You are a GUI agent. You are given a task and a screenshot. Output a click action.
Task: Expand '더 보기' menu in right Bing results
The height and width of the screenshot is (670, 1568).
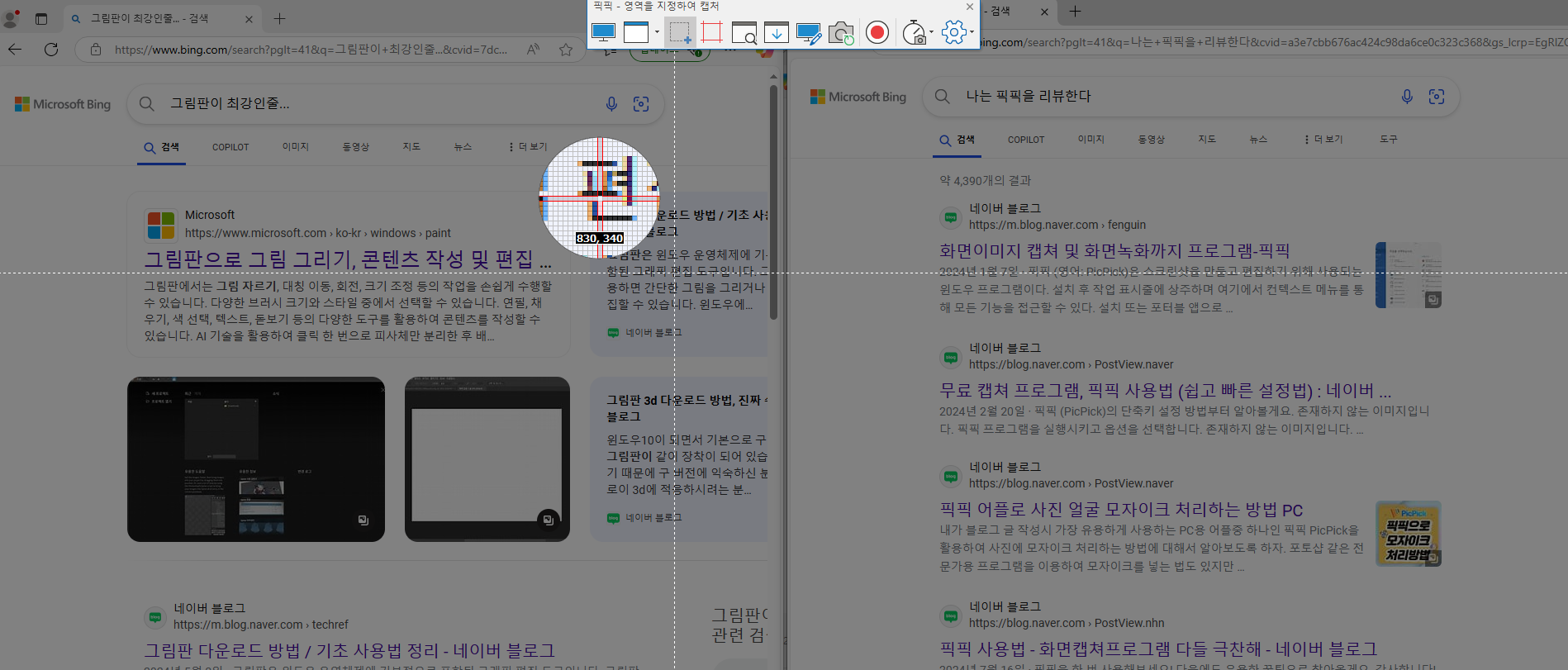click(x=1323, y=140)
